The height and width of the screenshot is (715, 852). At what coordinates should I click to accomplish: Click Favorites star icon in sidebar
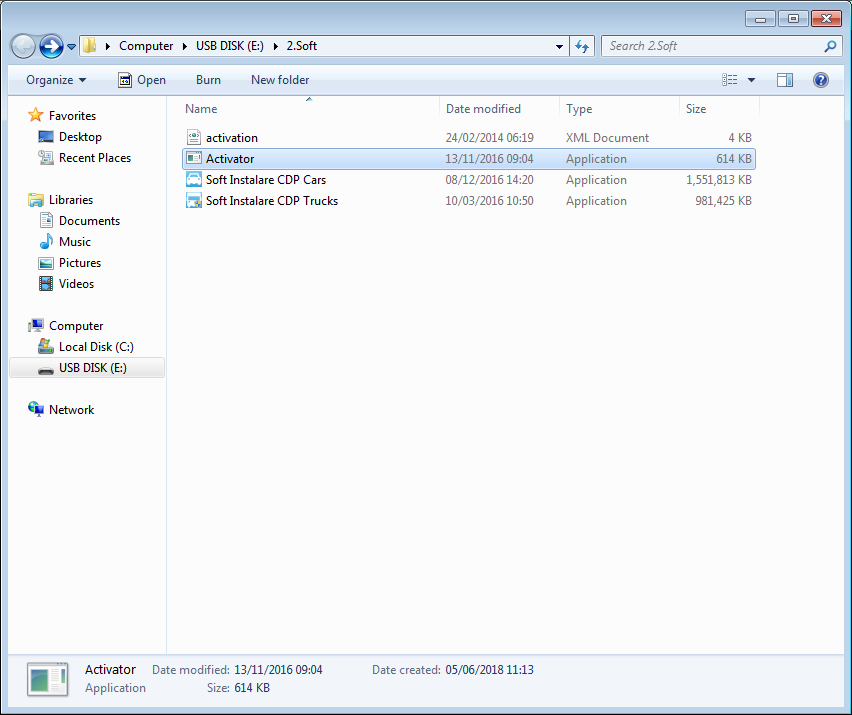pyautogui.click(x=36, y=115)
